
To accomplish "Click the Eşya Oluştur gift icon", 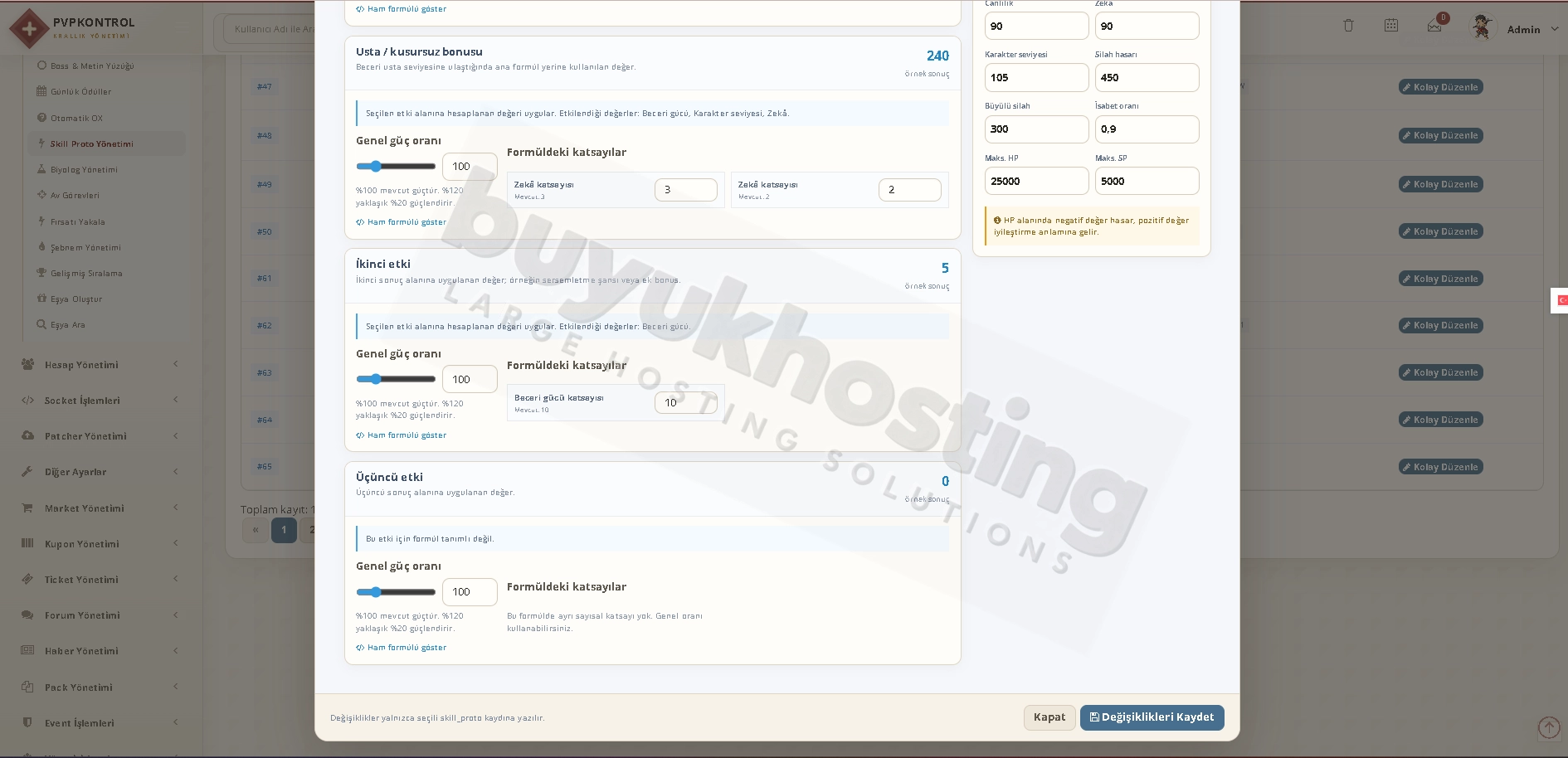I will click(41, 299).
